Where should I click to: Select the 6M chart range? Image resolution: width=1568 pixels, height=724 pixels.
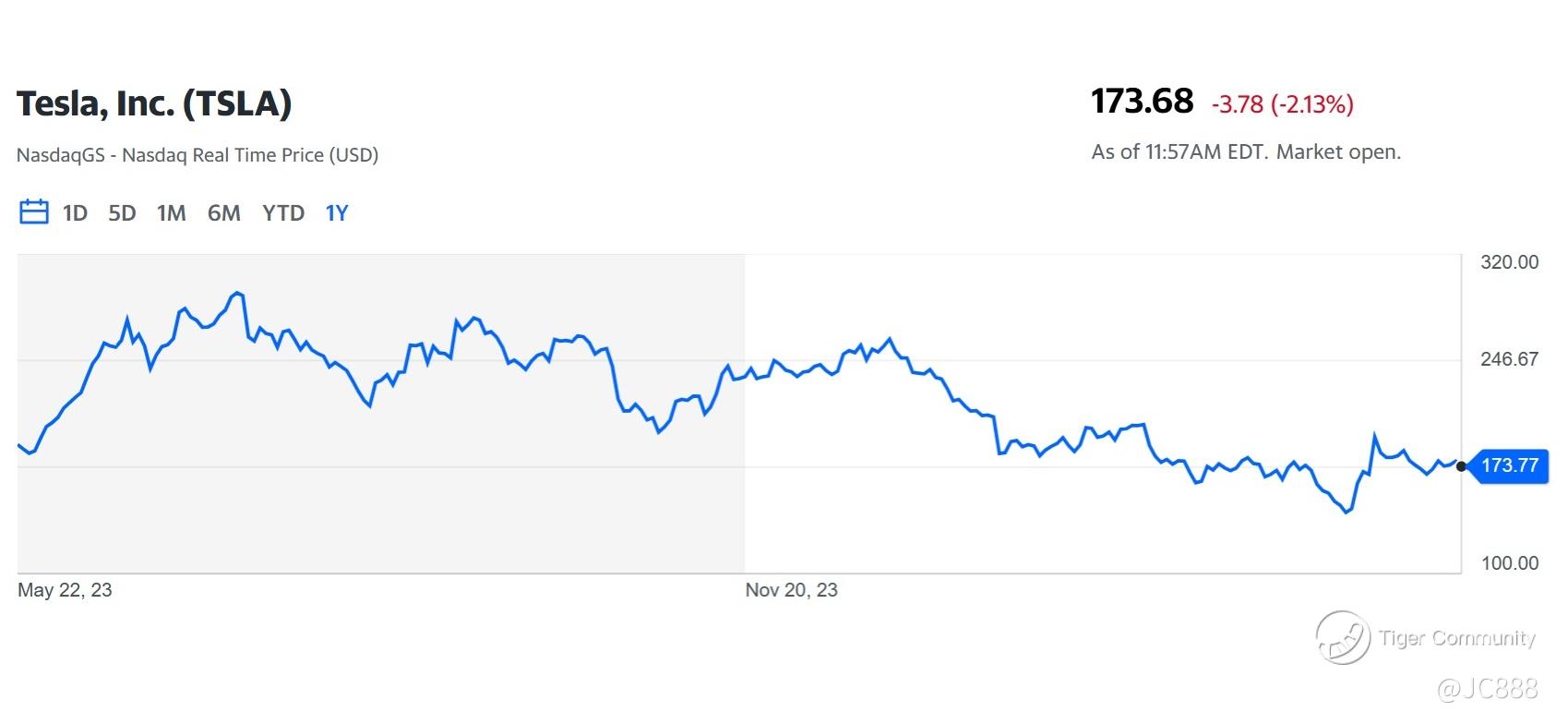point(223,213)
